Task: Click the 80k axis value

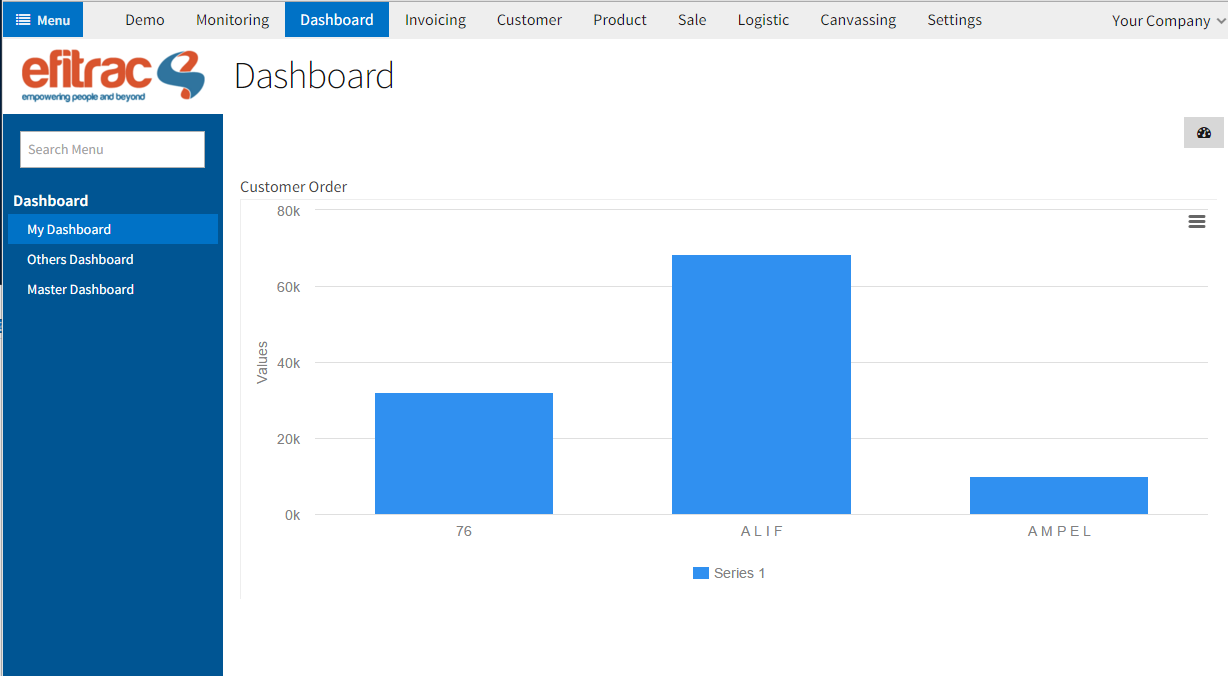Action: point(289,211)
